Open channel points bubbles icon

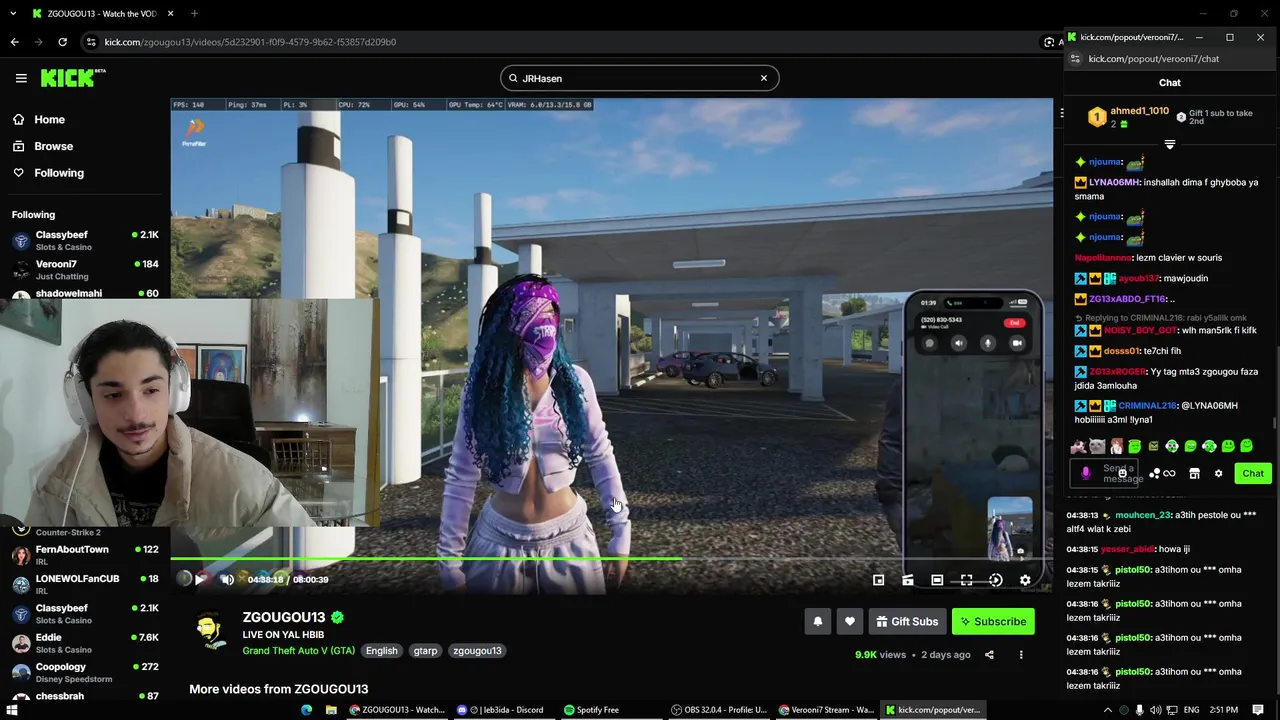point(1155,474)
